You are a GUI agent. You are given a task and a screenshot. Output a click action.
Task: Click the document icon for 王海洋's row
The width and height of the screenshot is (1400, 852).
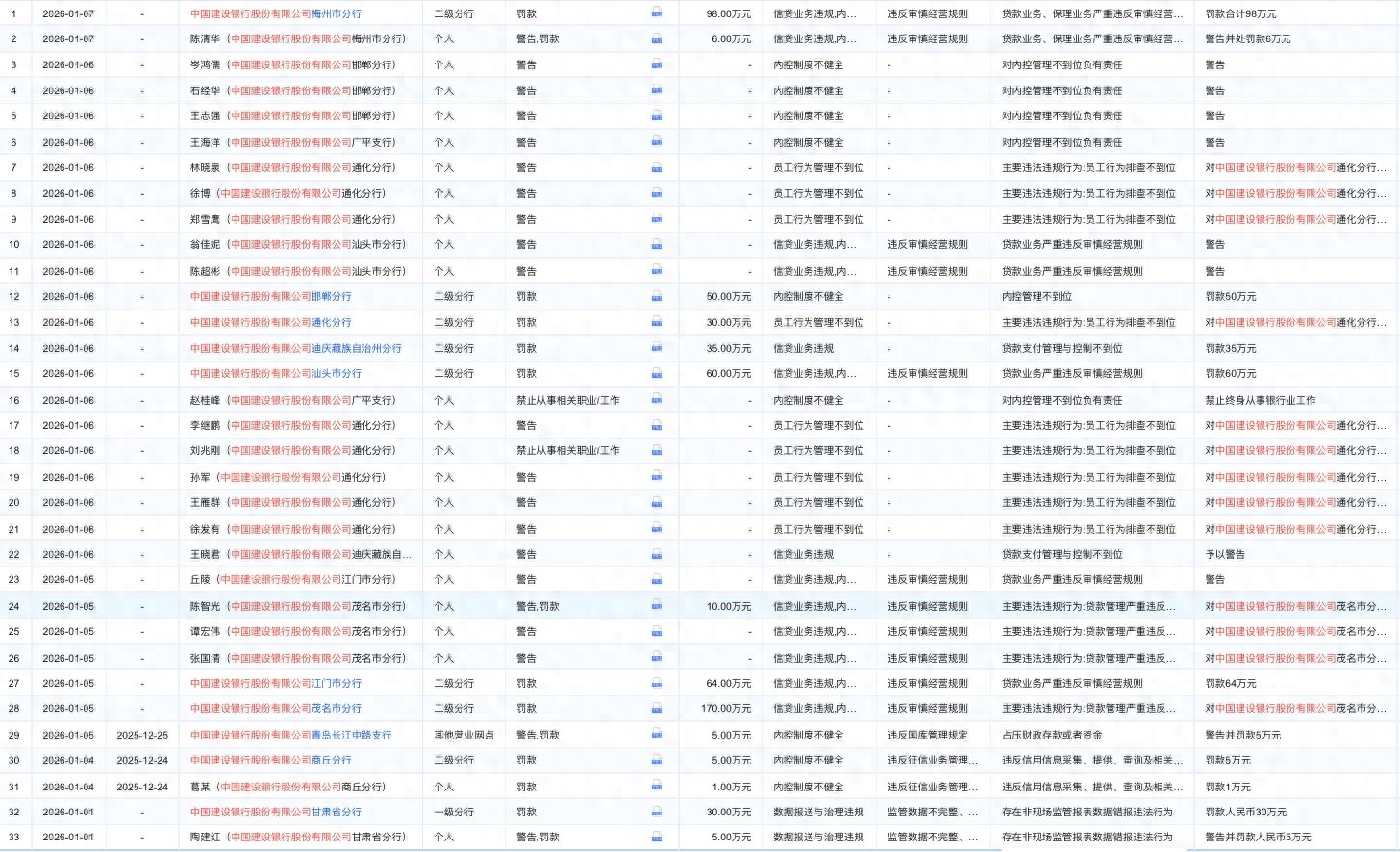[x=657, y=142]
